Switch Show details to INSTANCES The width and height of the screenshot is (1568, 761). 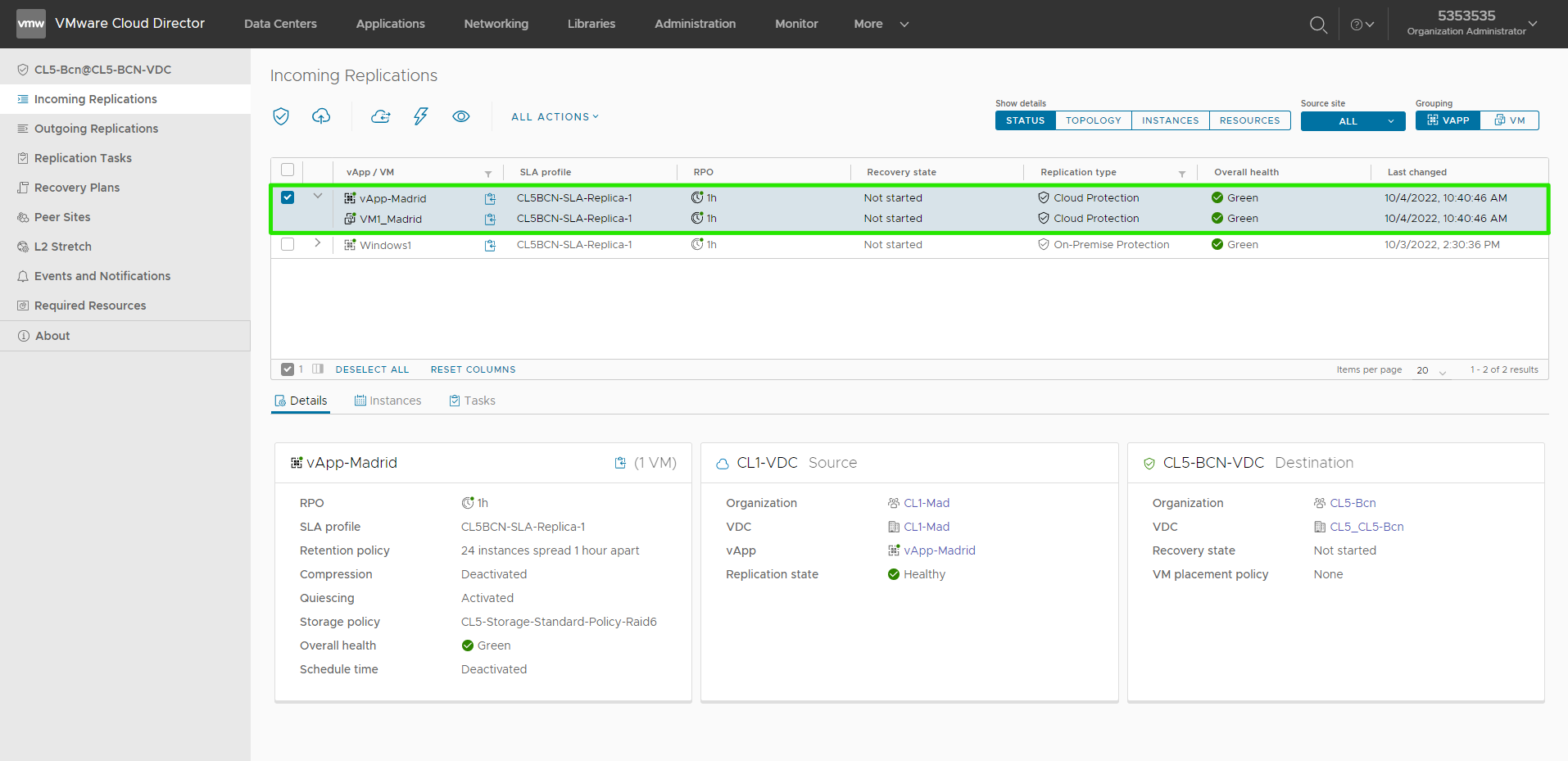1171,120
